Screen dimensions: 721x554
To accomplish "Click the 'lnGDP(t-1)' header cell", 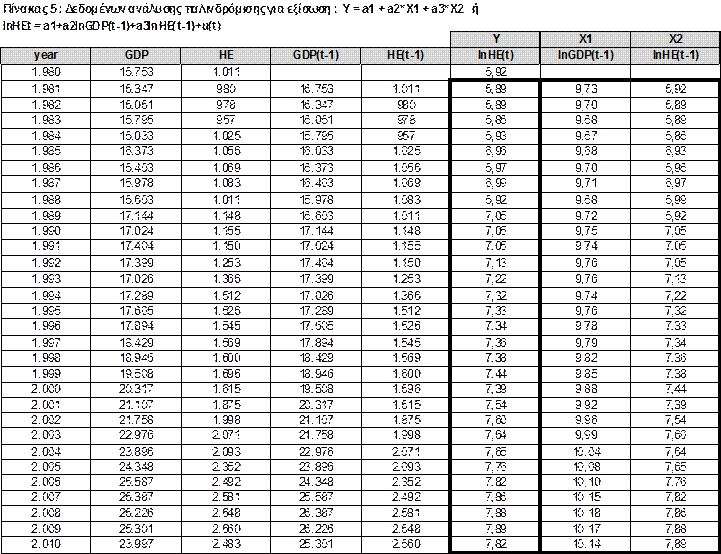I will point(585,55).
